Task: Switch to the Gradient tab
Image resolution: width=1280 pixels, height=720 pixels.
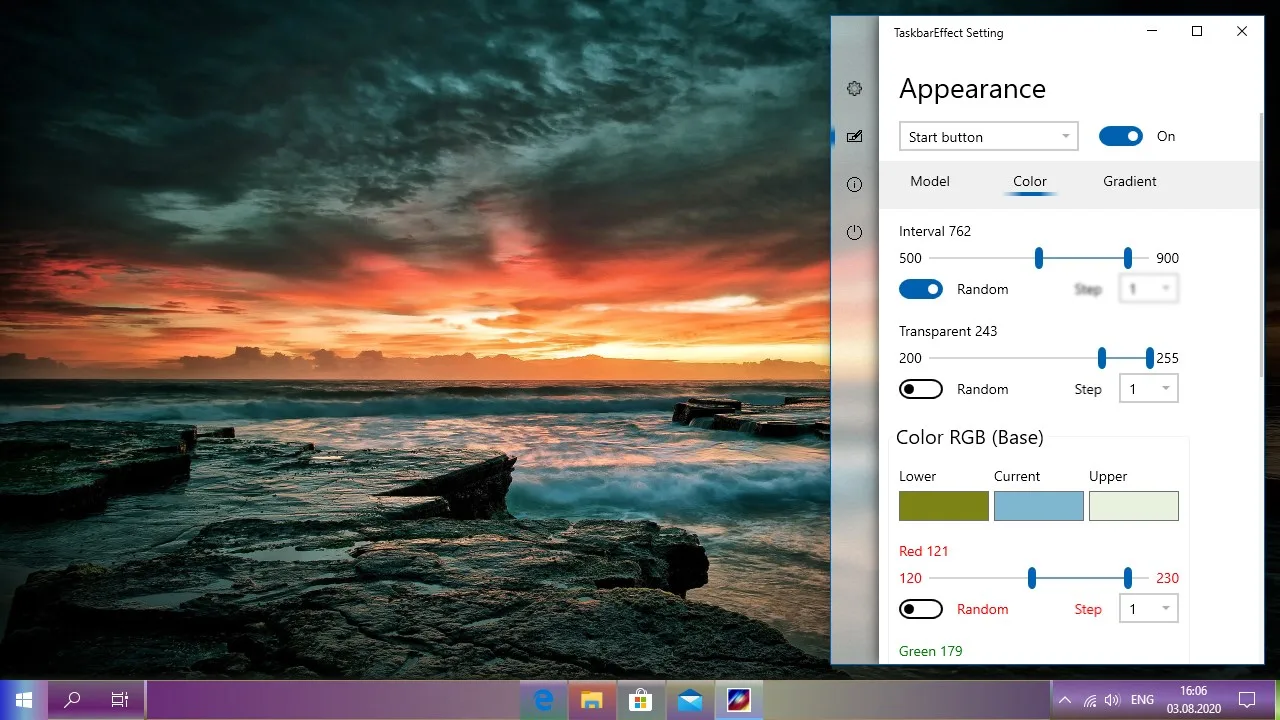Action: click(1130, 181)
